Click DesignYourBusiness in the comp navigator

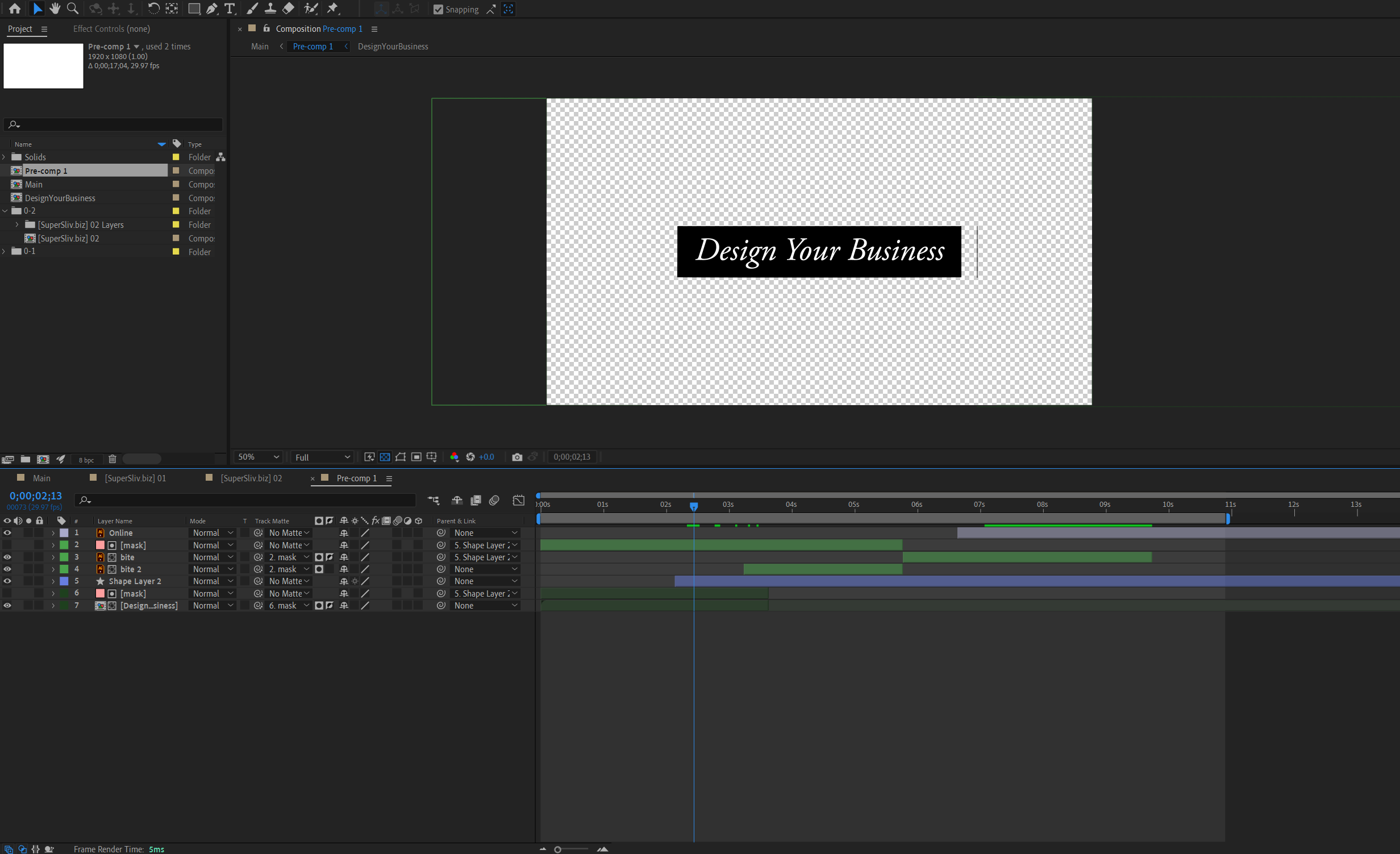coord(393,47)
